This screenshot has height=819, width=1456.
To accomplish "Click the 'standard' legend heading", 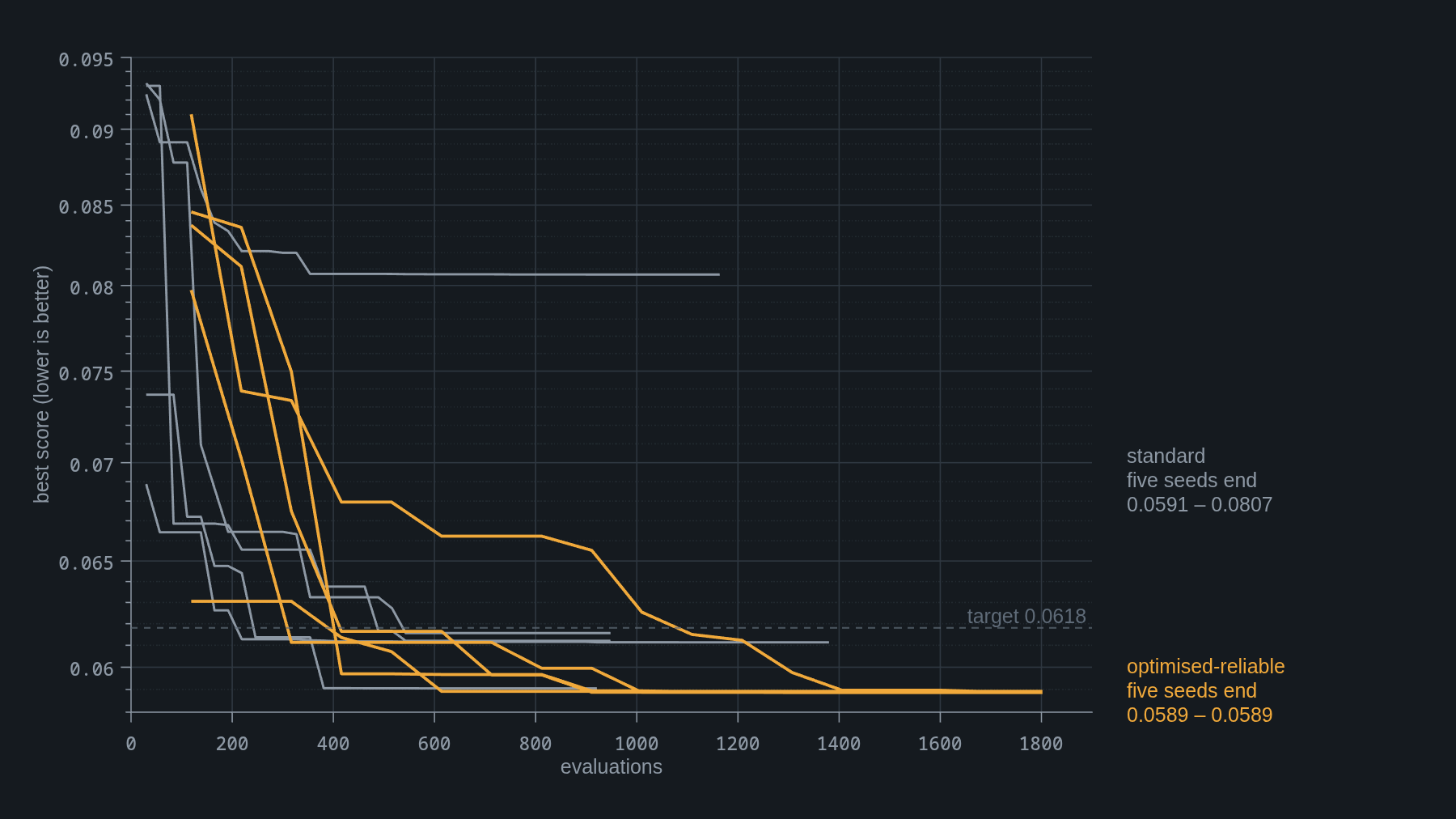I will pos(1166,456).
